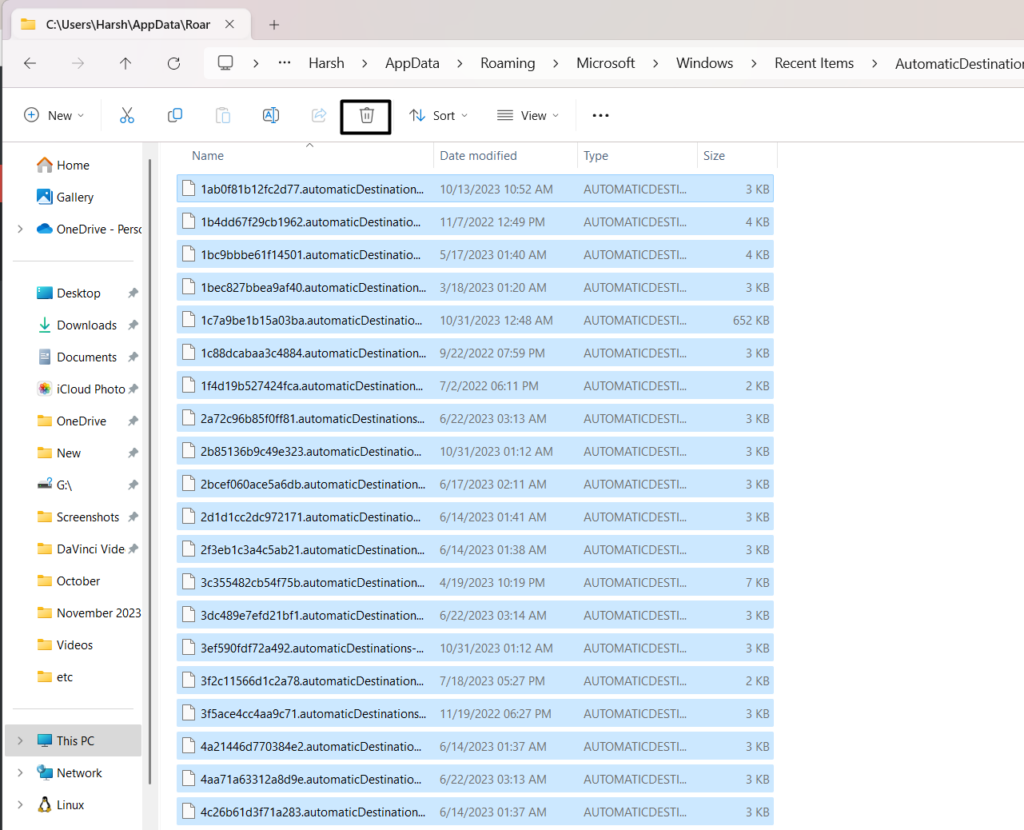Image resolution: width=1024 pixels, height=830 pixels.
Task: Open a new tab with plus button
Action: (x=274, y=24)
